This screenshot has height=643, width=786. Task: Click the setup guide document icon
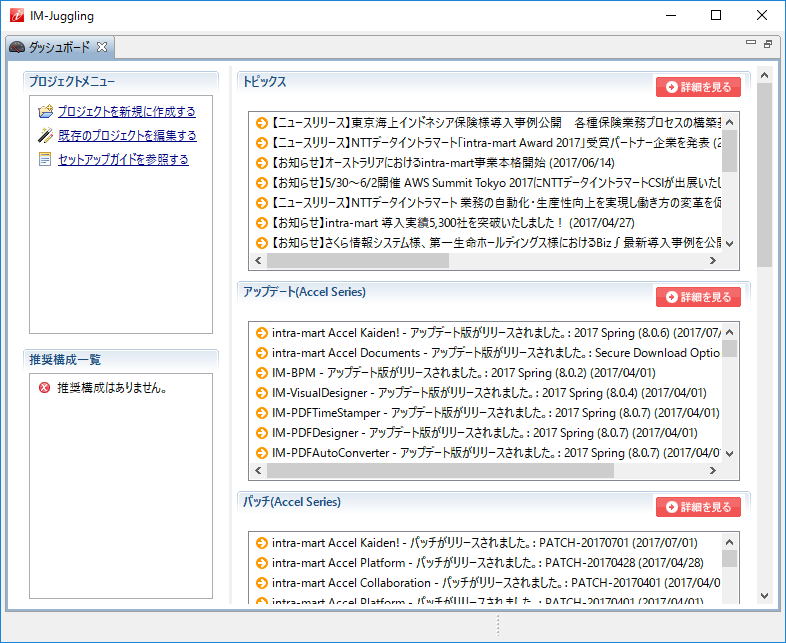[x=45, y=159]
